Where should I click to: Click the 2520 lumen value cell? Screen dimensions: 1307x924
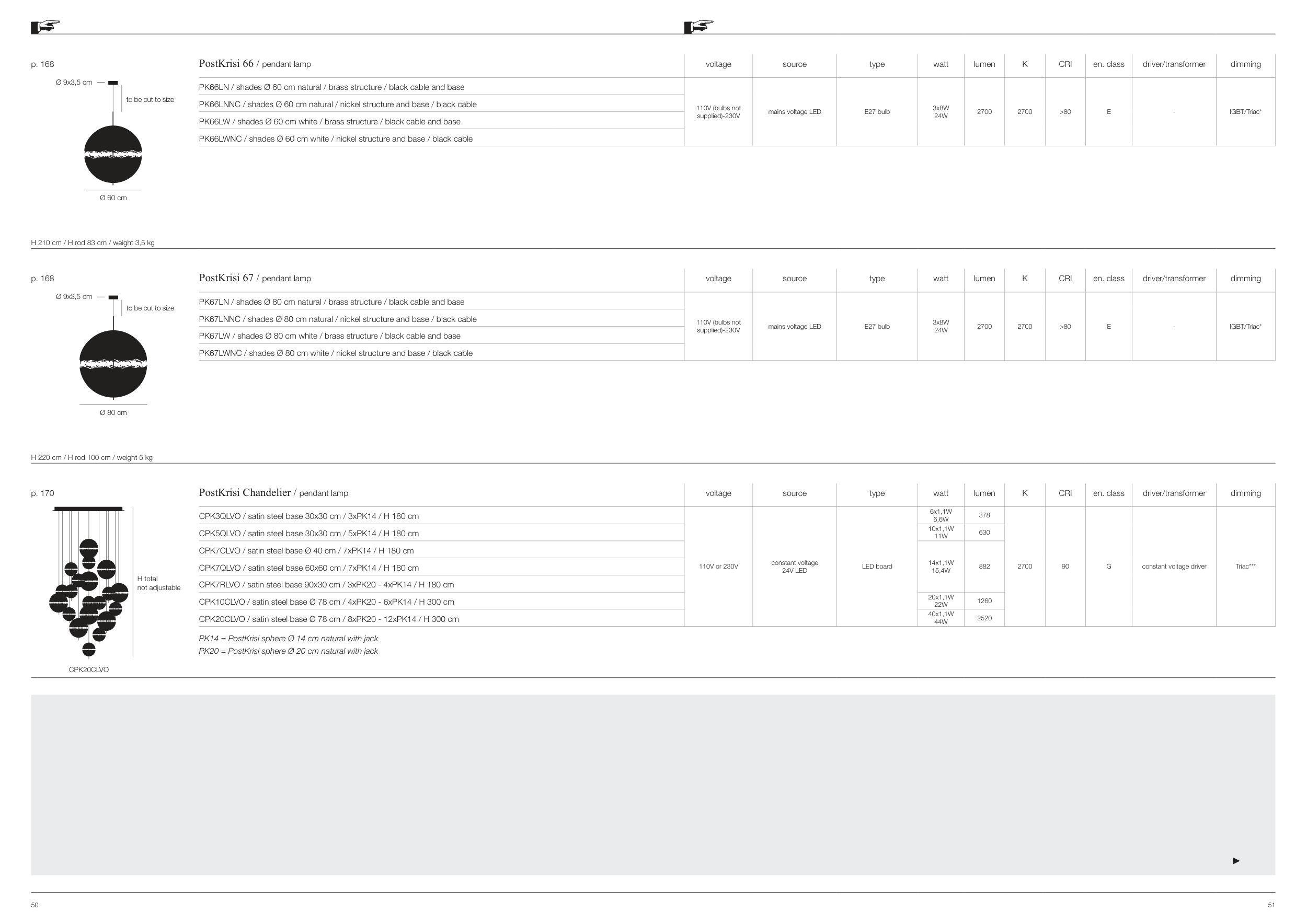[x=984, y=618]
